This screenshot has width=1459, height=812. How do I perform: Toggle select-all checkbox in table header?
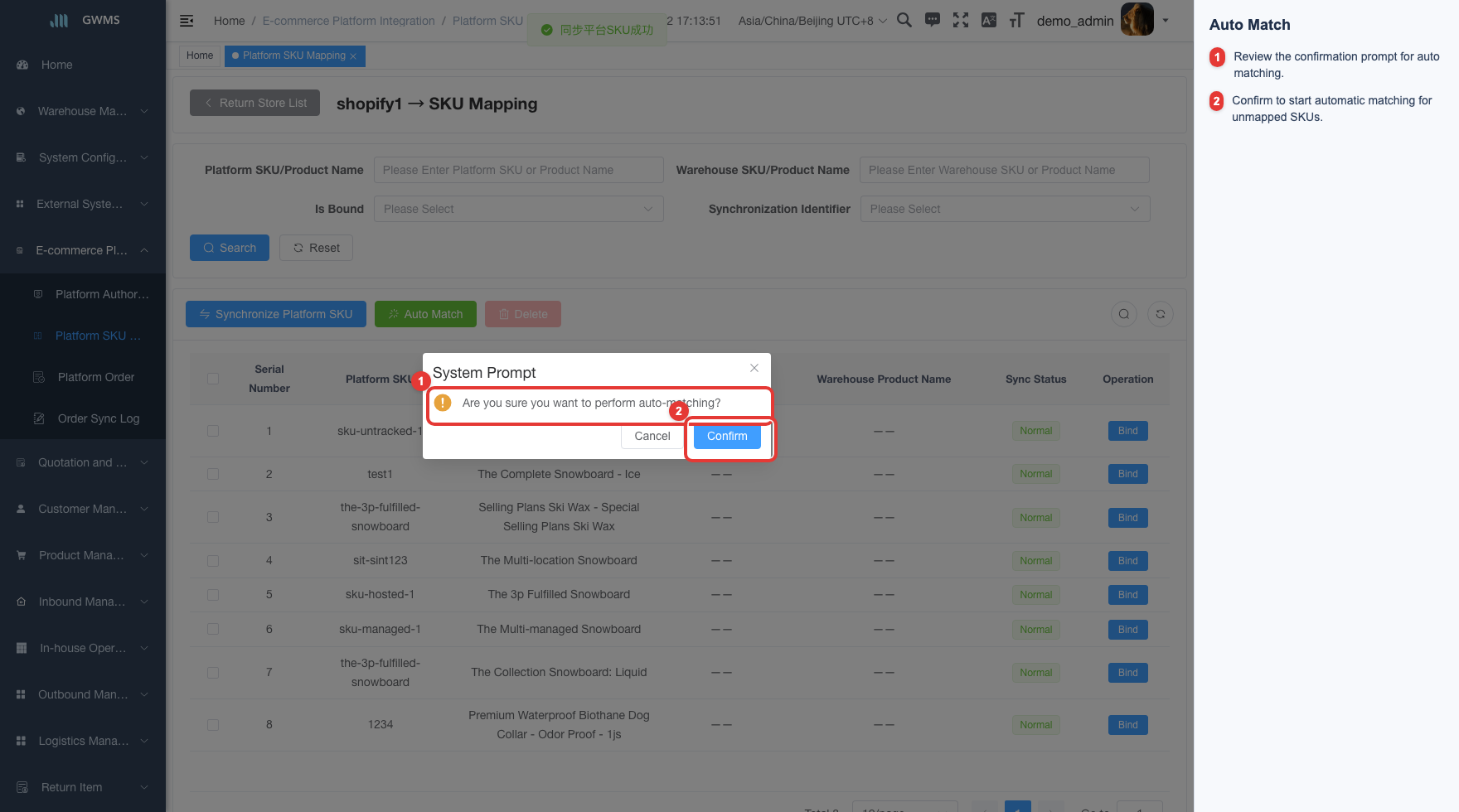pyautogui.click(x=213, y=379)
